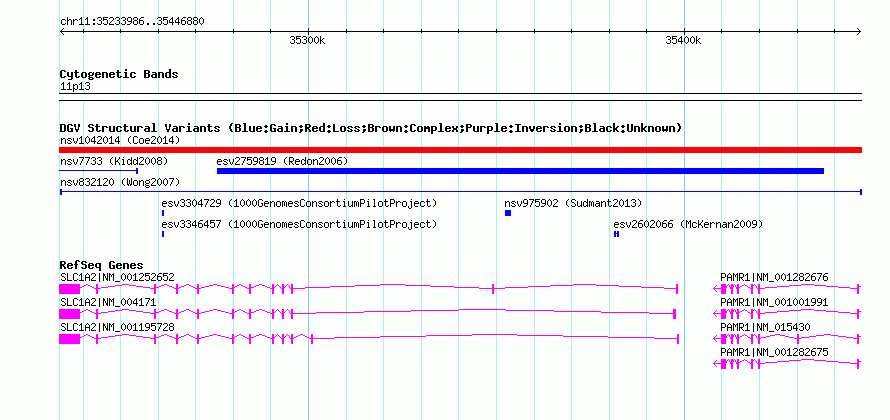Click the PAMR1|NM_001282675 transcript label
The width and height of the screenshot is (890, 420).
tap(774, 352)
